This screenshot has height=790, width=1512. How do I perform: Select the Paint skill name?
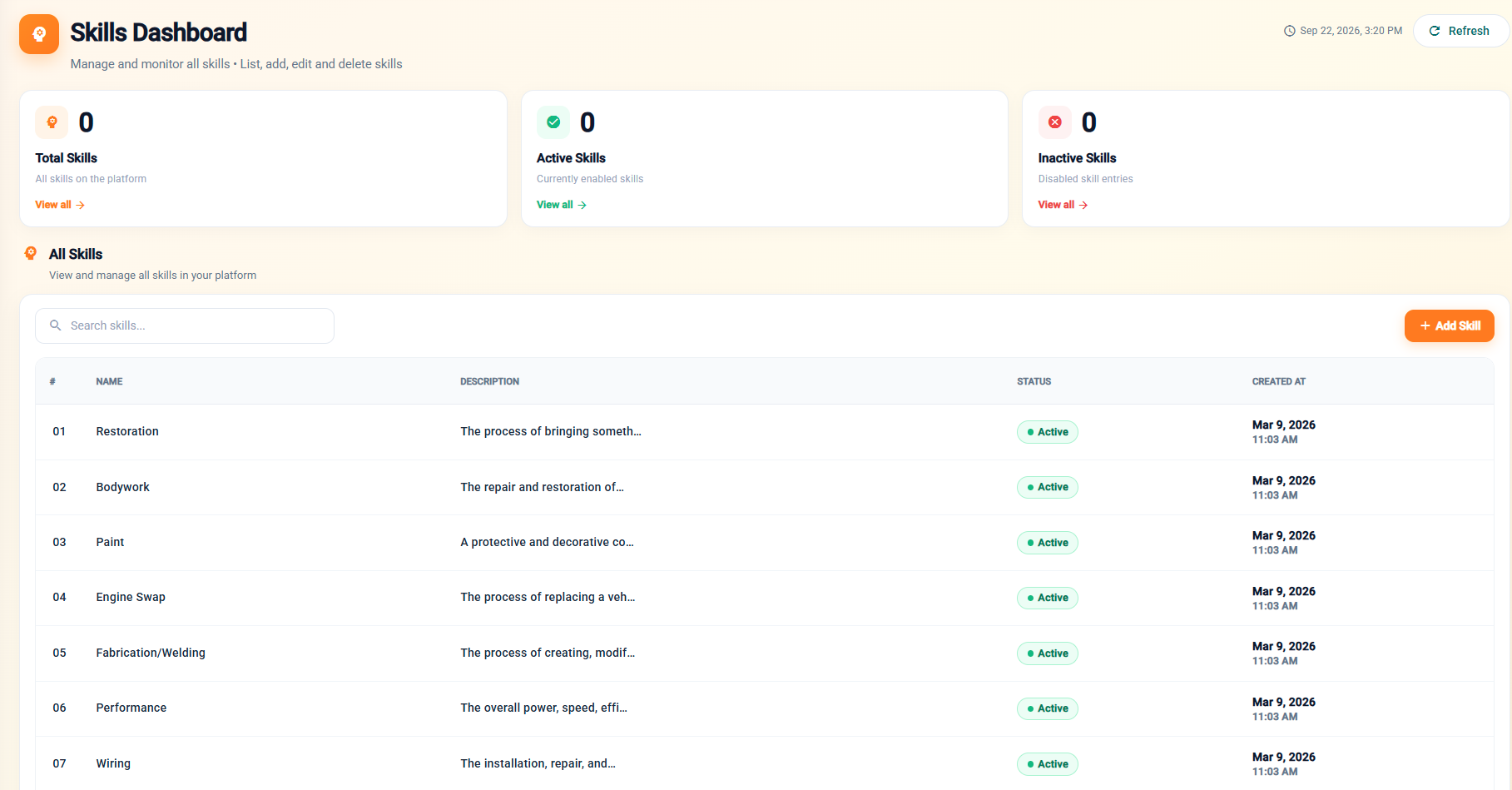[x=110, y=542]
